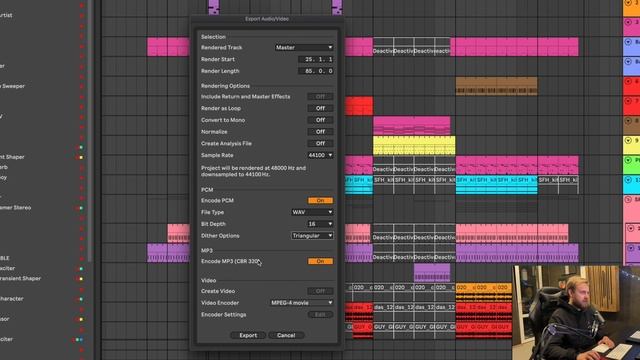Image resolution: width=640 pixels, height=360 pixels.
Task: Click the "Dither Options" label
Action: click(x=220, y=236)
